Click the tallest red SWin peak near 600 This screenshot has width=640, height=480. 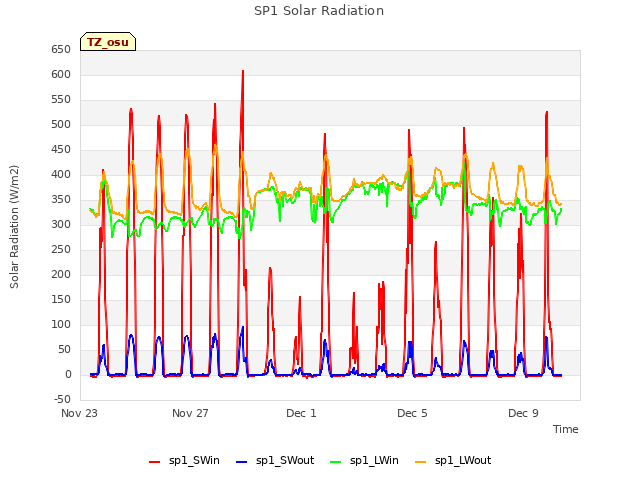pyautogui.click(x=243, y=72)
